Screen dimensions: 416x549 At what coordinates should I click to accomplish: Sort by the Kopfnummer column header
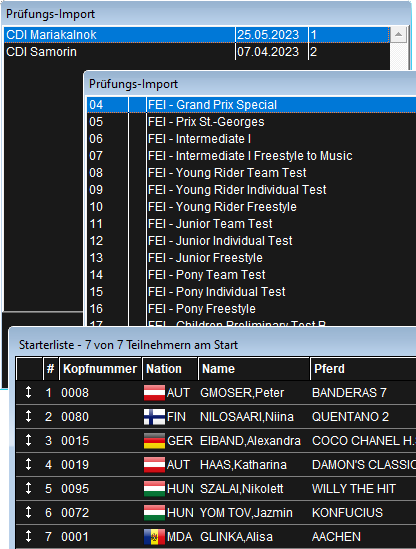100,369
